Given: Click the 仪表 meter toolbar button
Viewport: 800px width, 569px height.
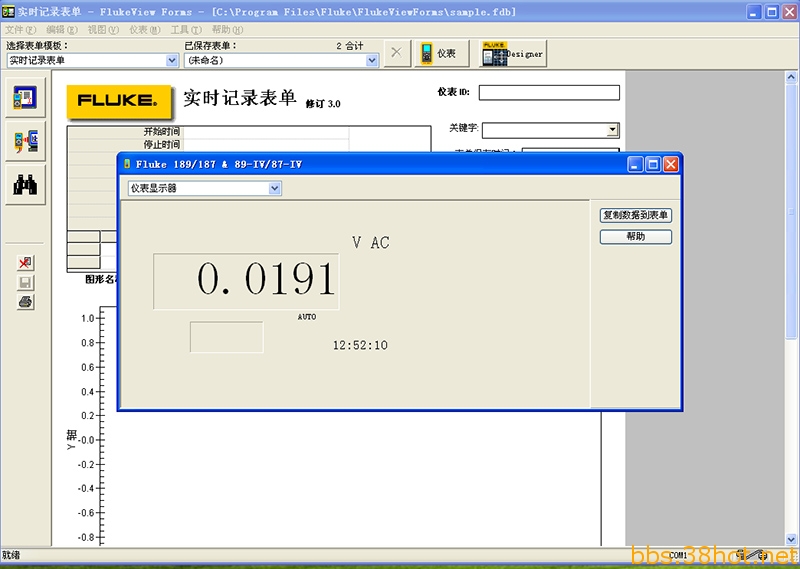Looking at the screenshot, I should [x=442, y=54].
